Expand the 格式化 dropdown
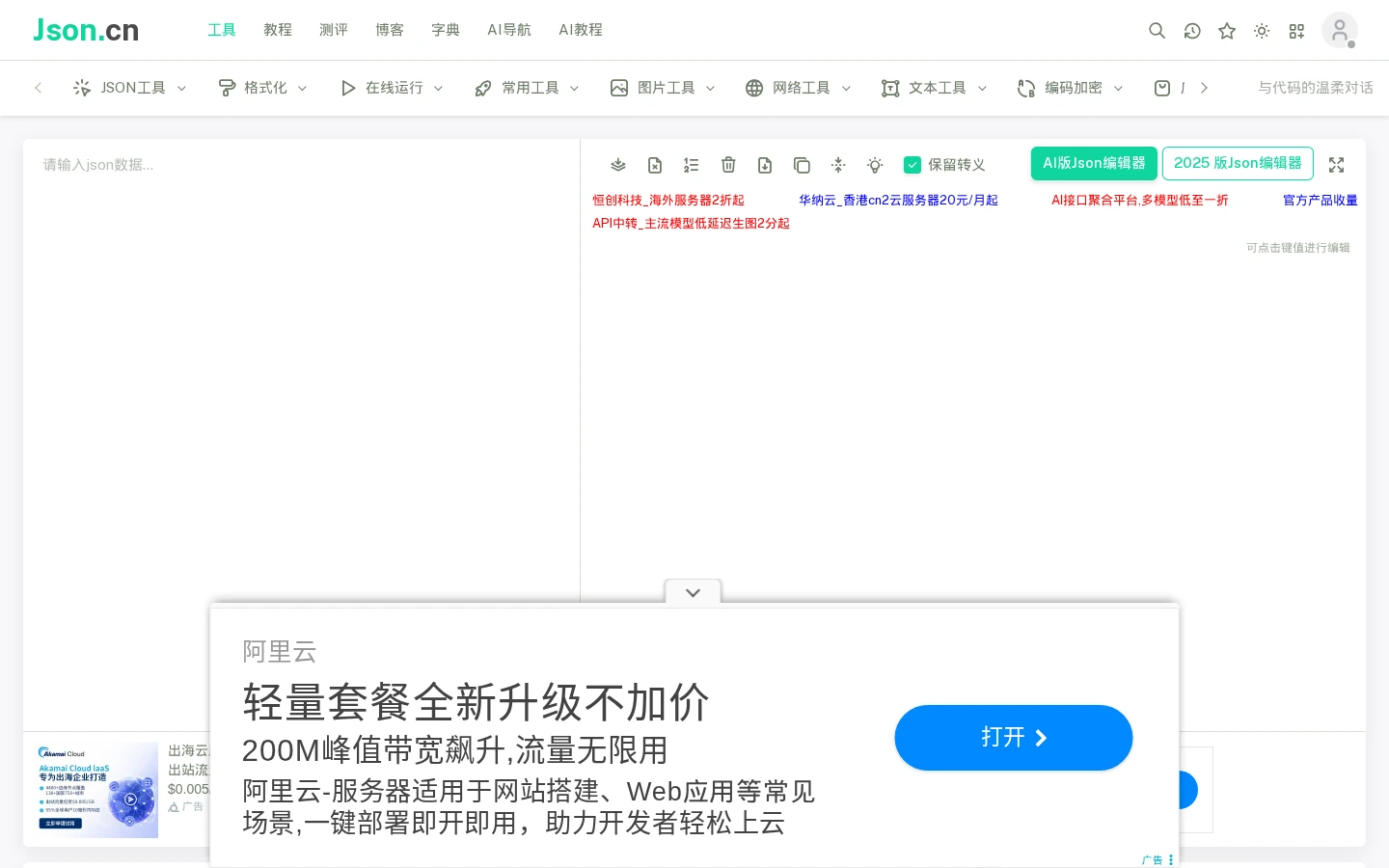This screenshot has height=868, width=1389. coord(262,88)
